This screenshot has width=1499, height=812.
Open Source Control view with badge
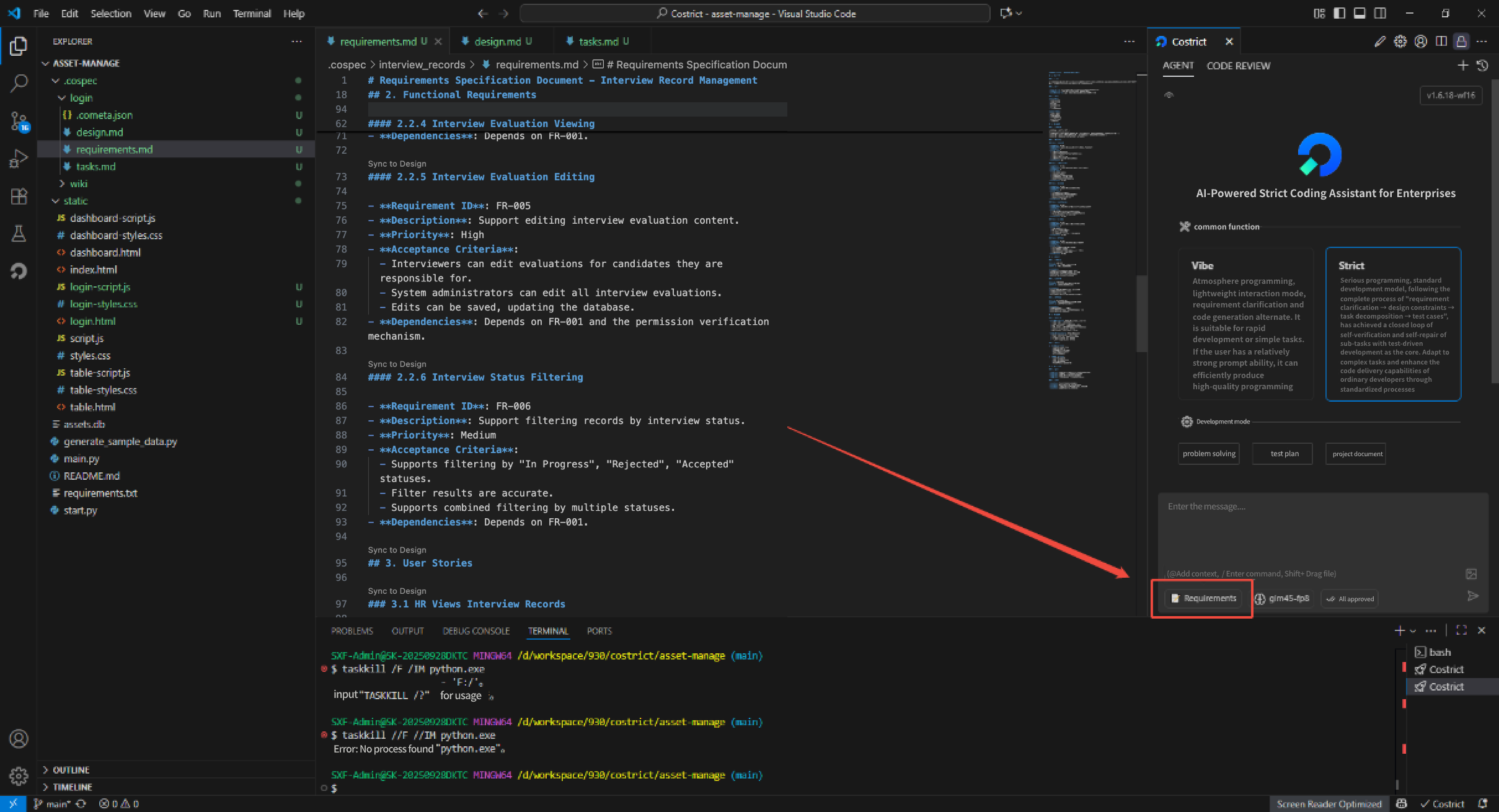19,121
